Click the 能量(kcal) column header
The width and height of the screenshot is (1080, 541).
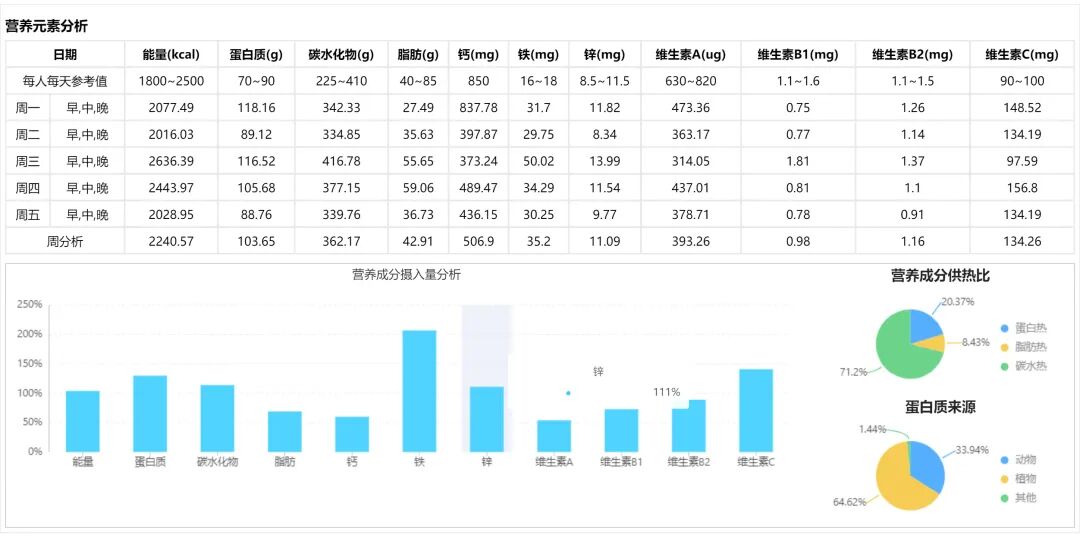[171, 54]
